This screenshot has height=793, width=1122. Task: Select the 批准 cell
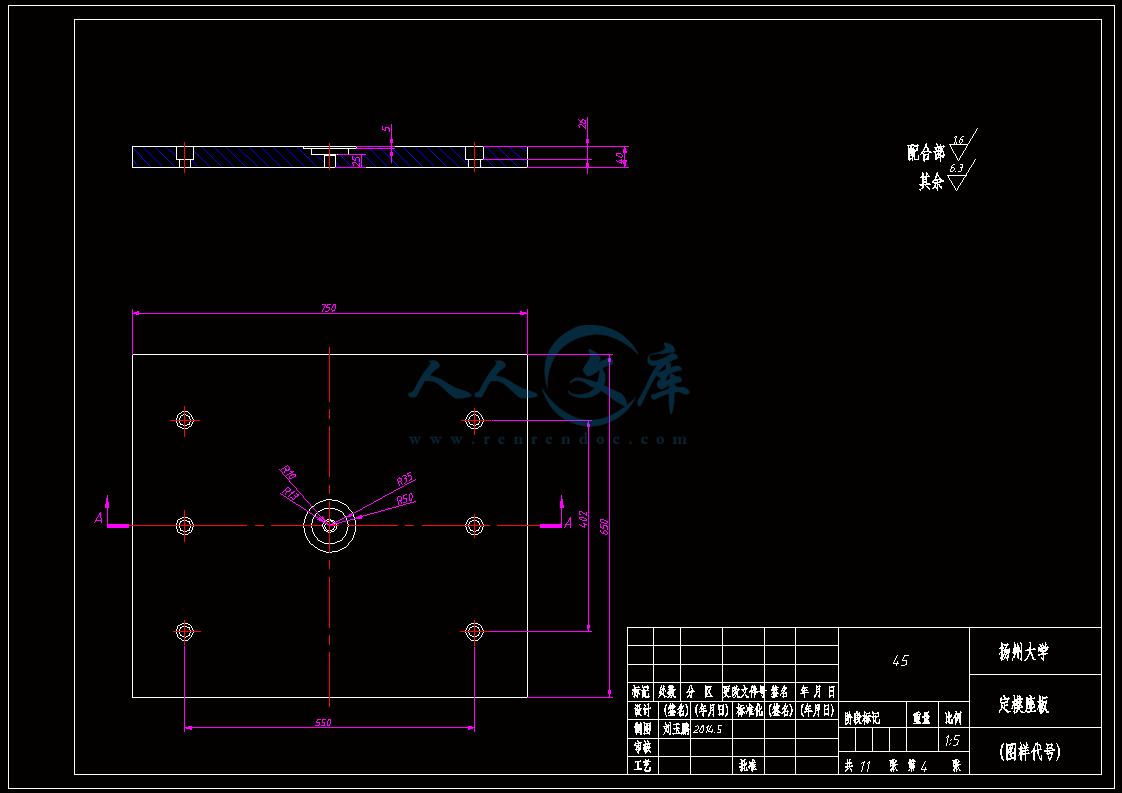point(748,766)
